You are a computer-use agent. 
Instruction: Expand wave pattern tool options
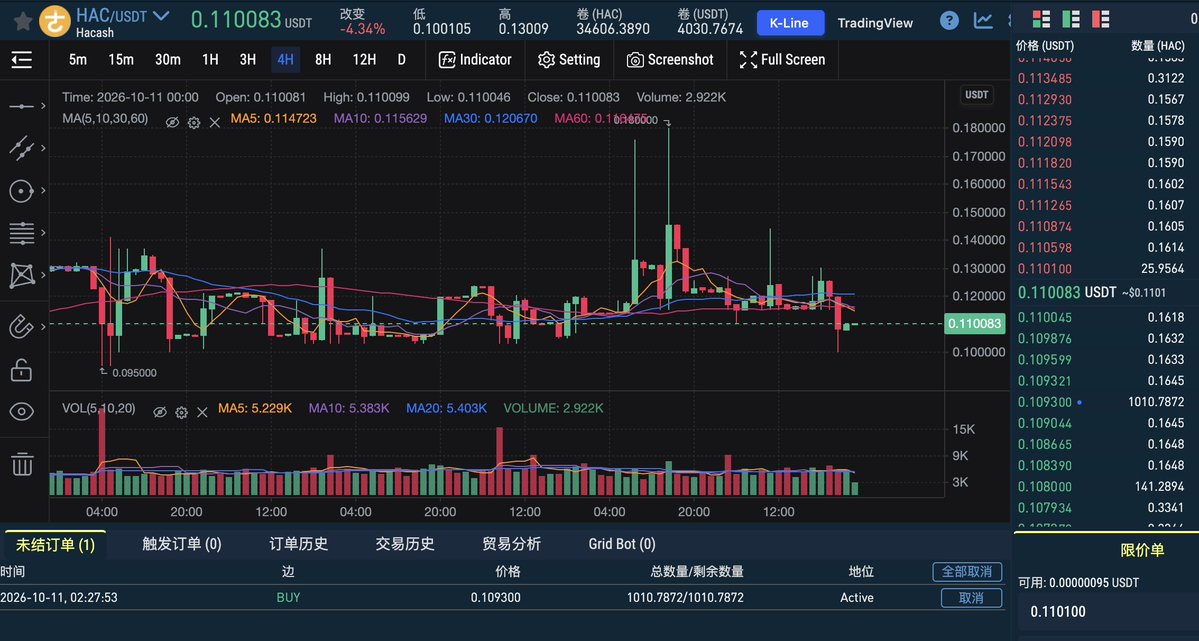click(x=43, y=275)
